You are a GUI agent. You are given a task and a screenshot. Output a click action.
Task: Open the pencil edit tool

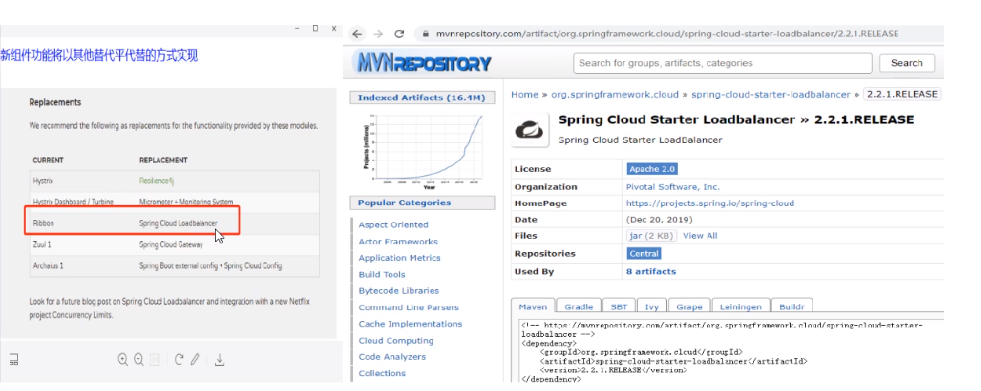(195, 359)
